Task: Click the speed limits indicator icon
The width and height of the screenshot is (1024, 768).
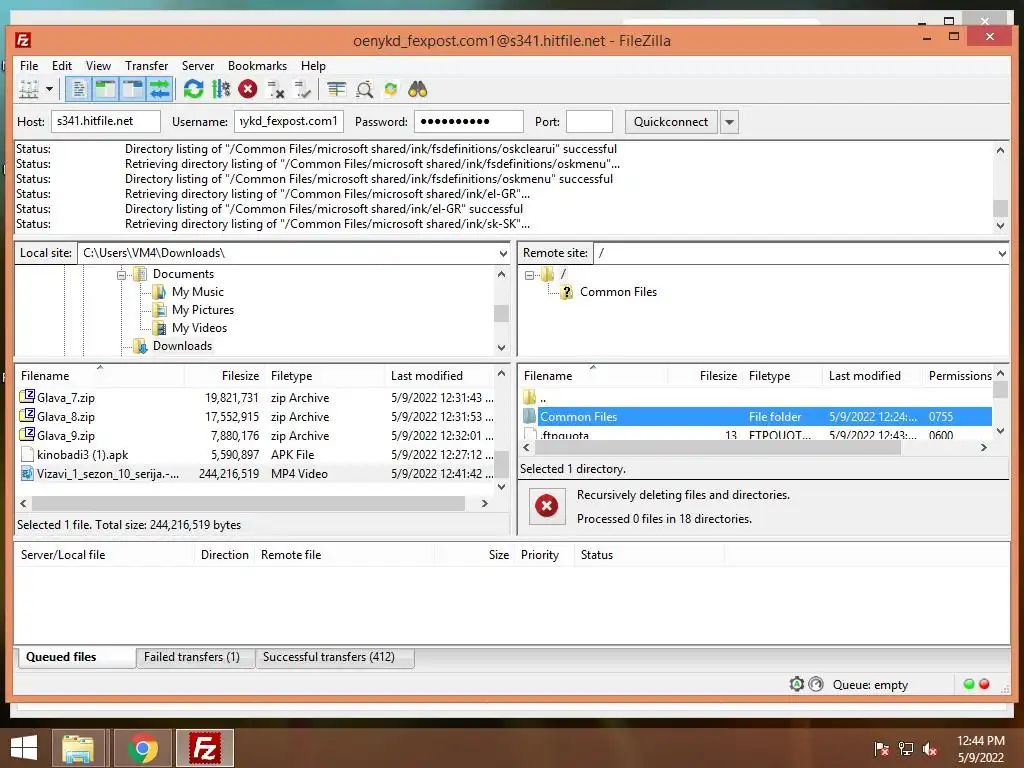Action: coord(816,684)
